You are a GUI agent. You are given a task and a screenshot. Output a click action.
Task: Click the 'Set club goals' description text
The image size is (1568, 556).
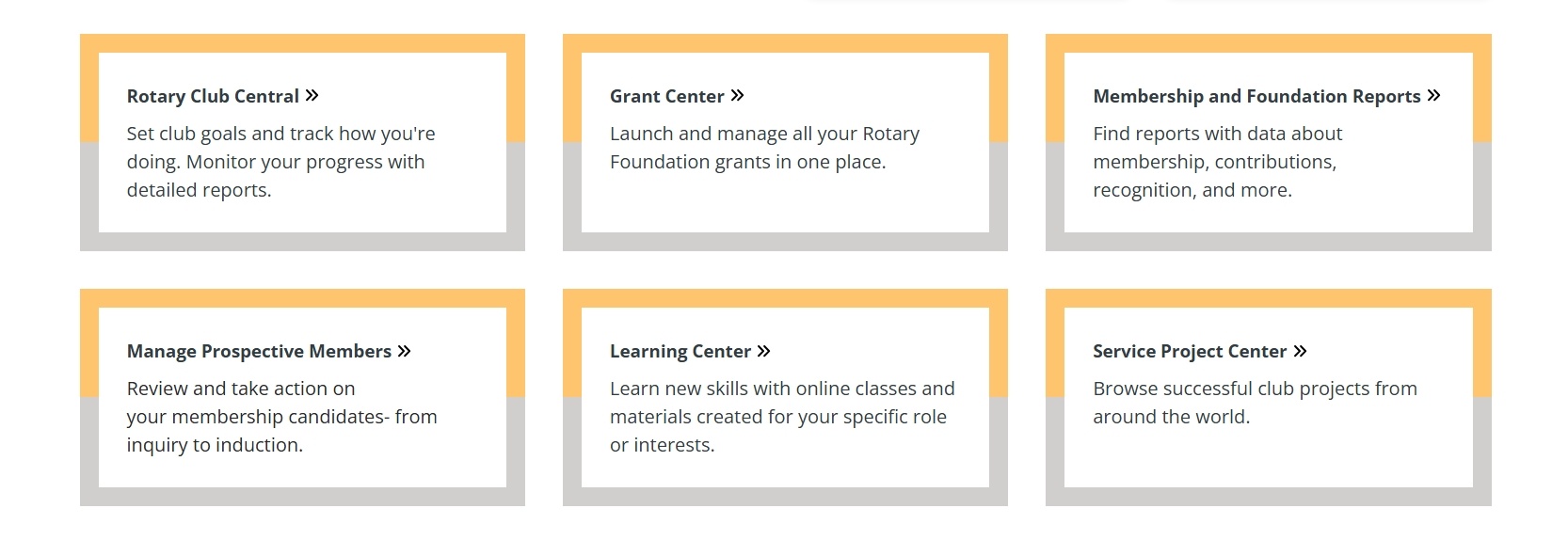[x=280, y=162]
